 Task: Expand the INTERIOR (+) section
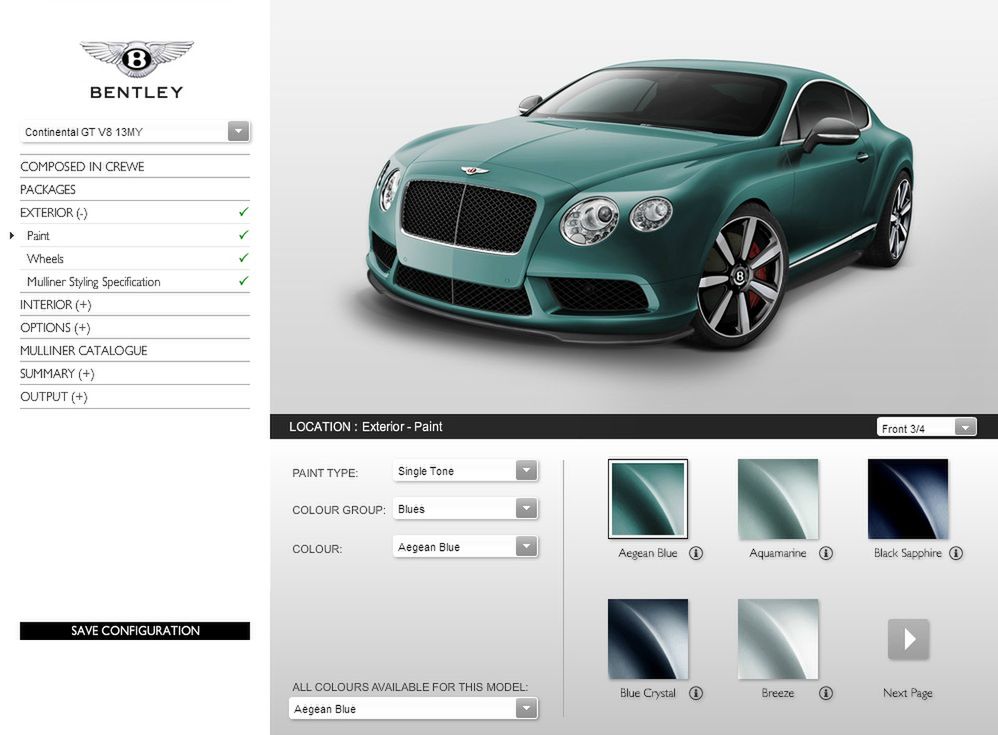pyautogui.click(x=55, y=305)
